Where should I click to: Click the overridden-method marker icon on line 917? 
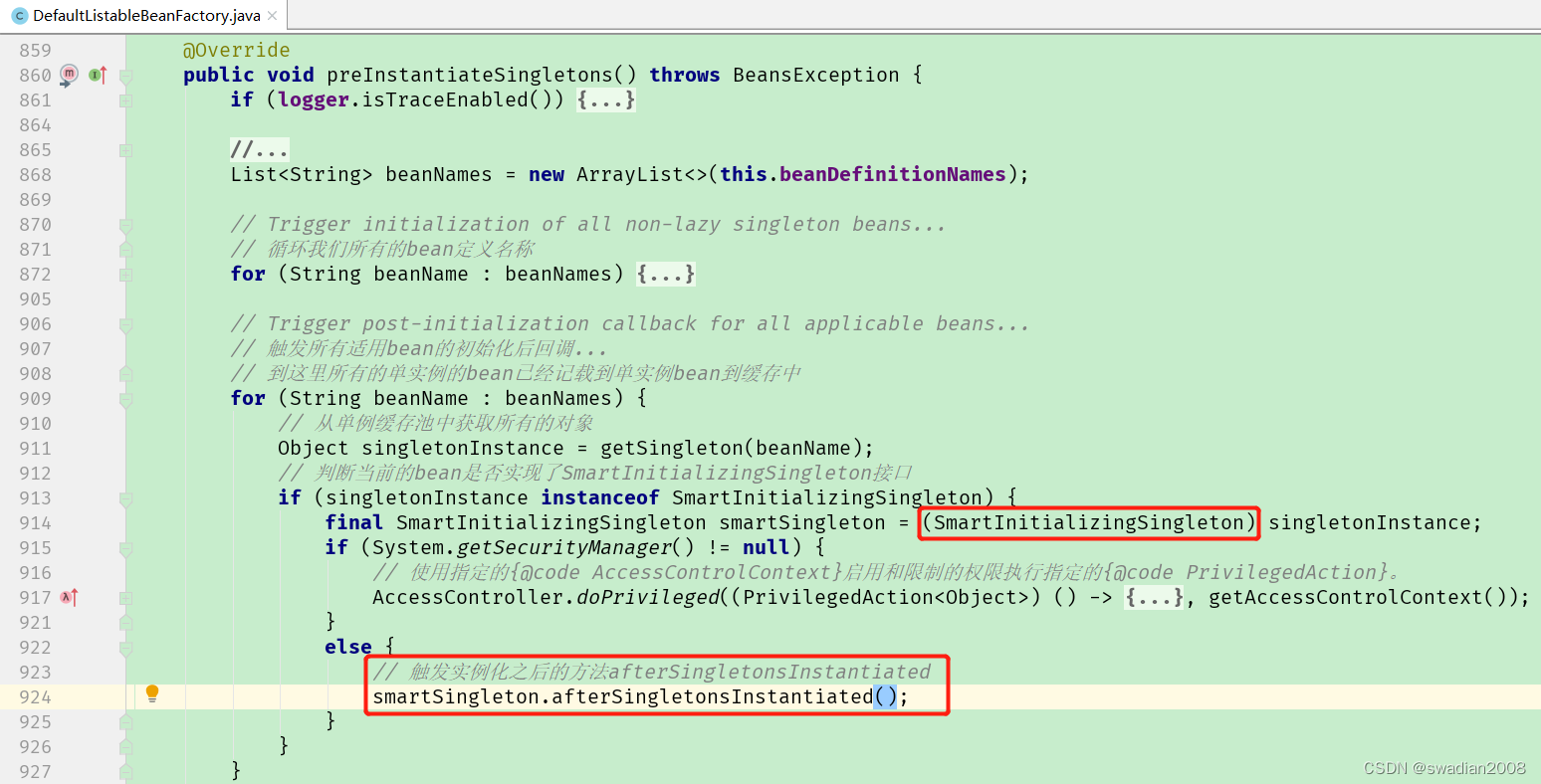click(x=67, y=596)
